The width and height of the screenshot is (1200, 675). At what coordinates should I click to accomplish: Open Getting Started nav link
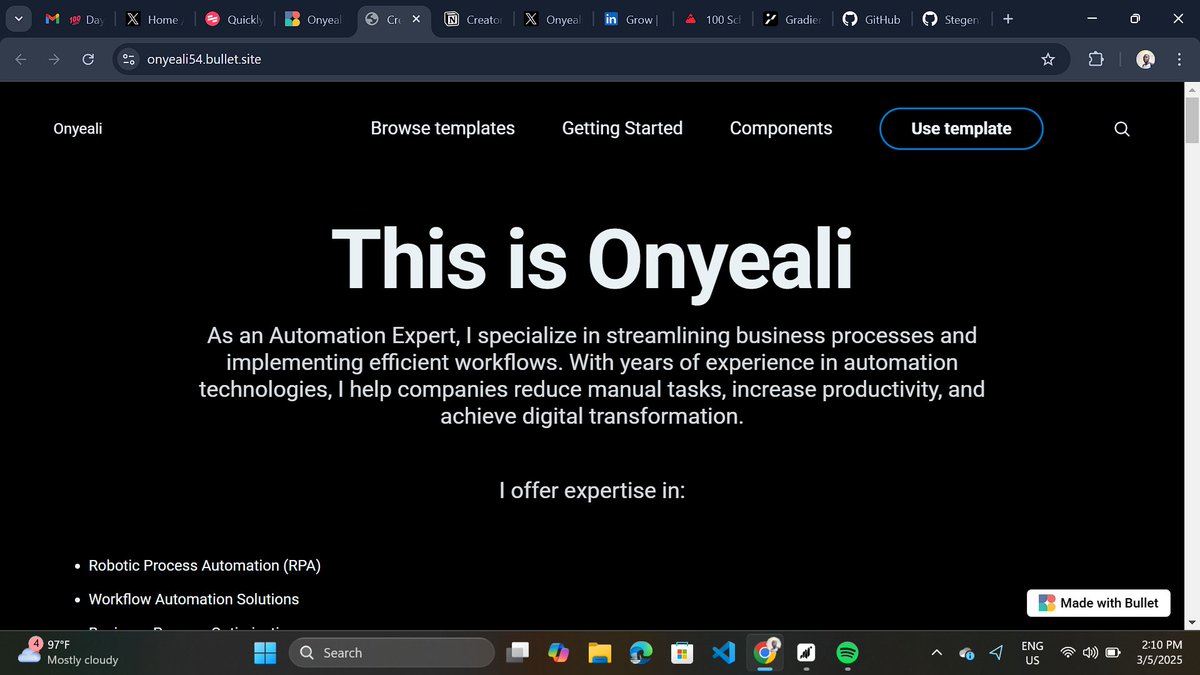point(622,128)
